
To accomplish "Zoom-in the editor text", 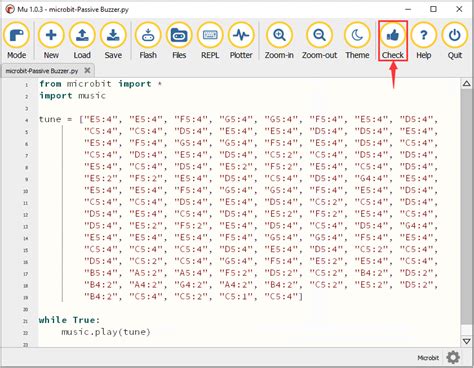I will coord(279,41).
